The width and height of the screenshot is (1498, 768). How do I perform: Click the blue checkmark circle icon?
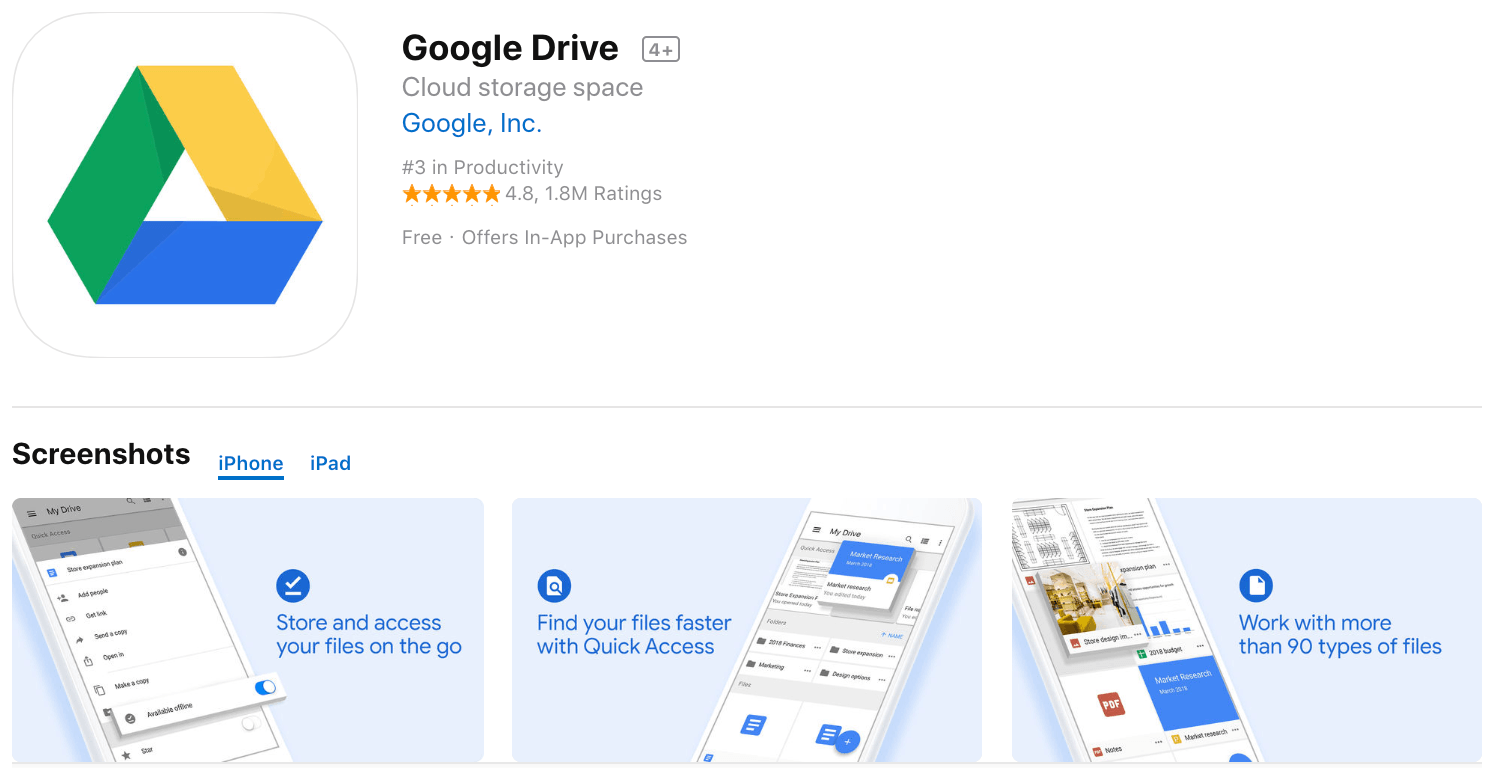[x=293, y=586]
